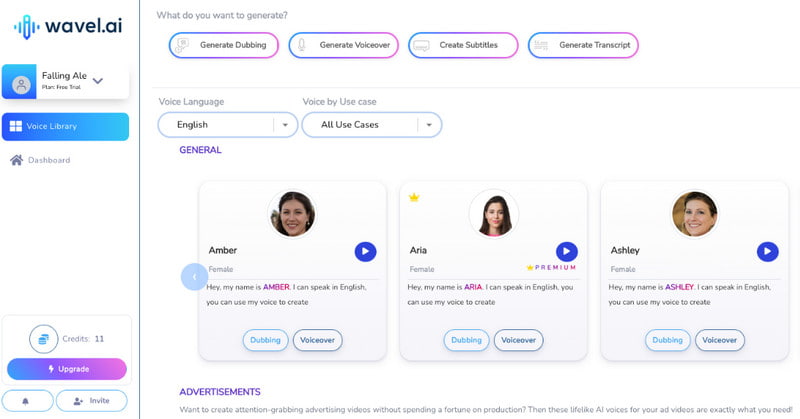Click the Upgrade plan button

pyautogui.click(x=67, y=369)
